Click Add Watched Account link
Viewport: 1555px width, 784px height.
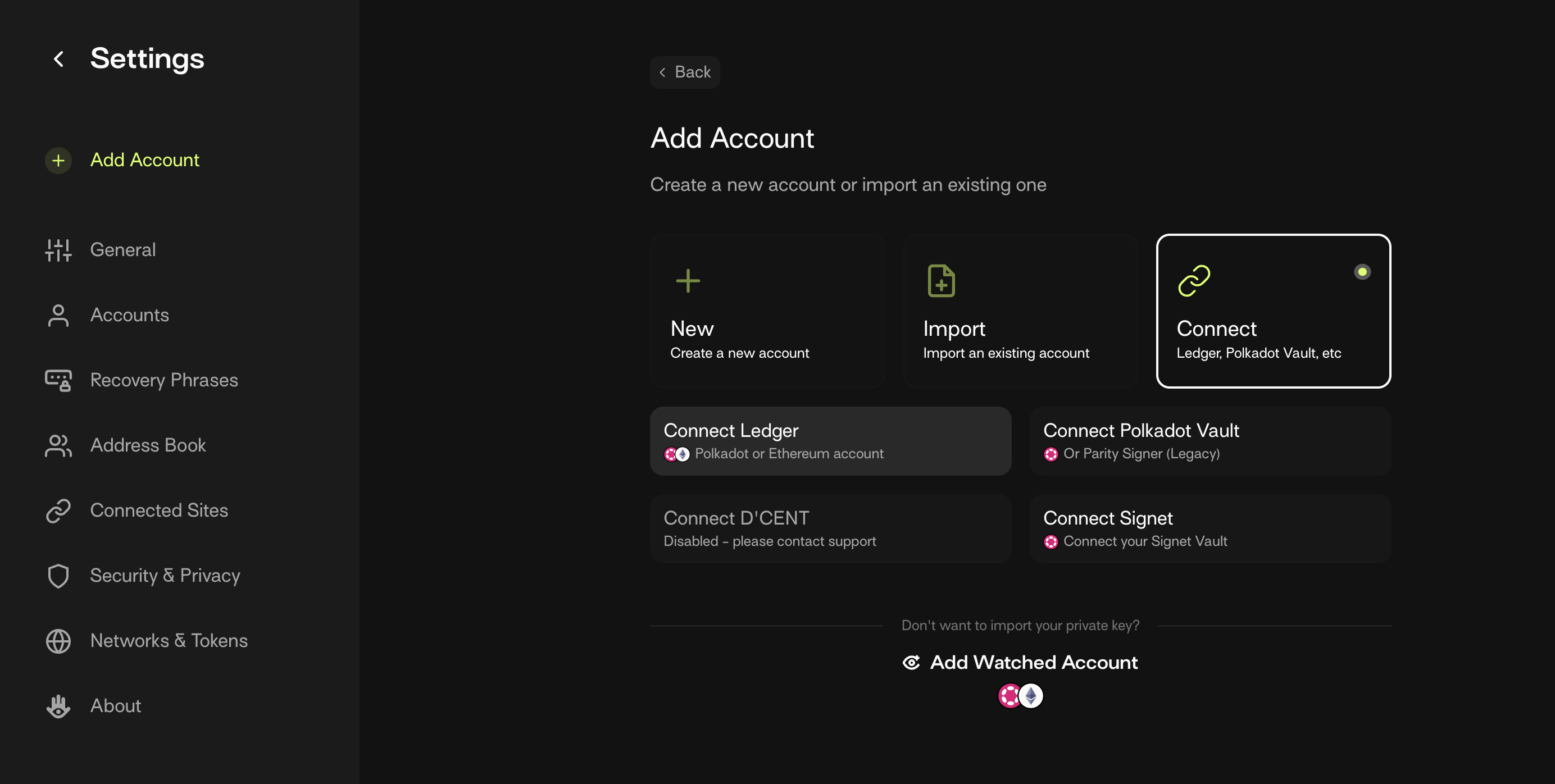pos(1033,663)
